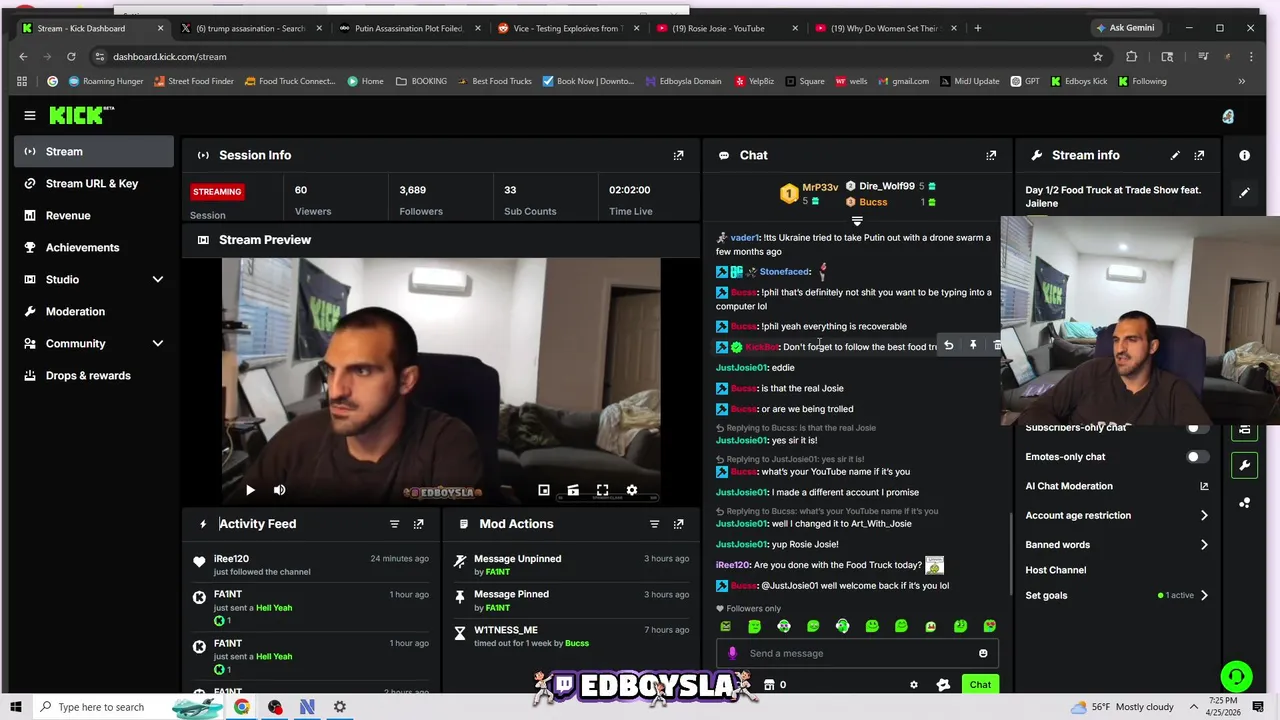The height and width of the screenshot is (720, 1280).
Task: Expand the Studio sidebar section
Action: point(157,280)
